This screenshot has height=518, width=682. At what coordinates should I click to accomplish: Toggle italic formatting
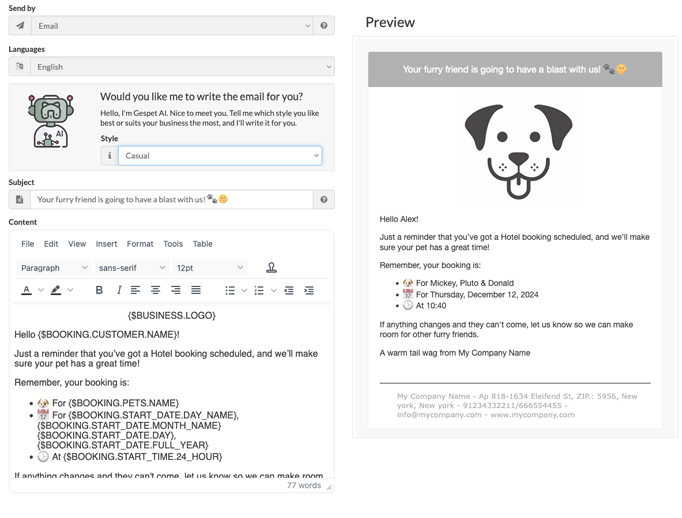119,290
